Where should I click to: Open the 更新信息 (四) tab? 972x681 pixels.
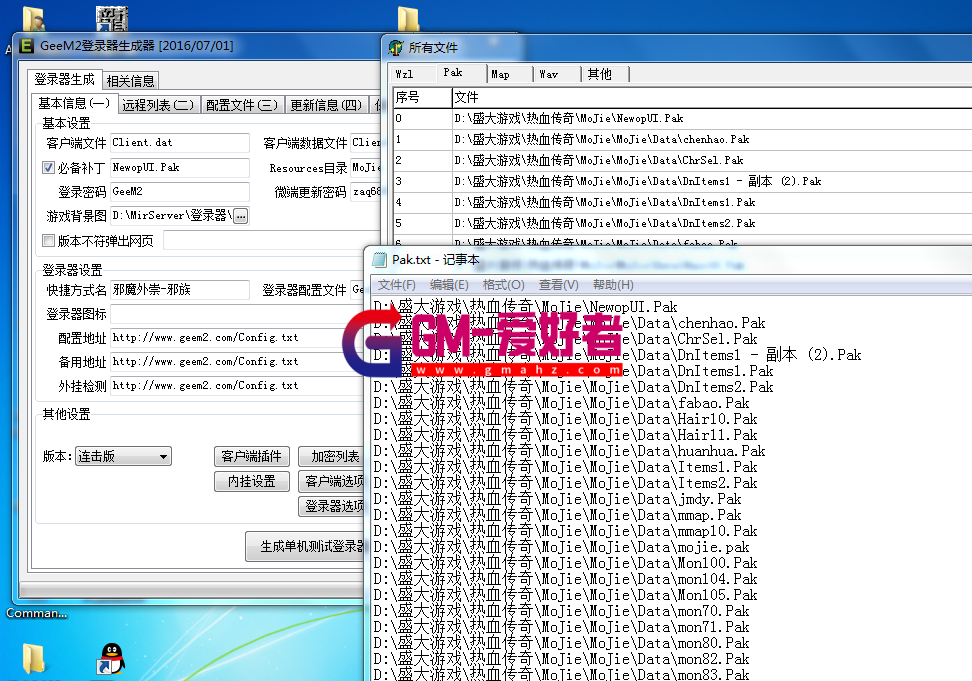[326, 105]
